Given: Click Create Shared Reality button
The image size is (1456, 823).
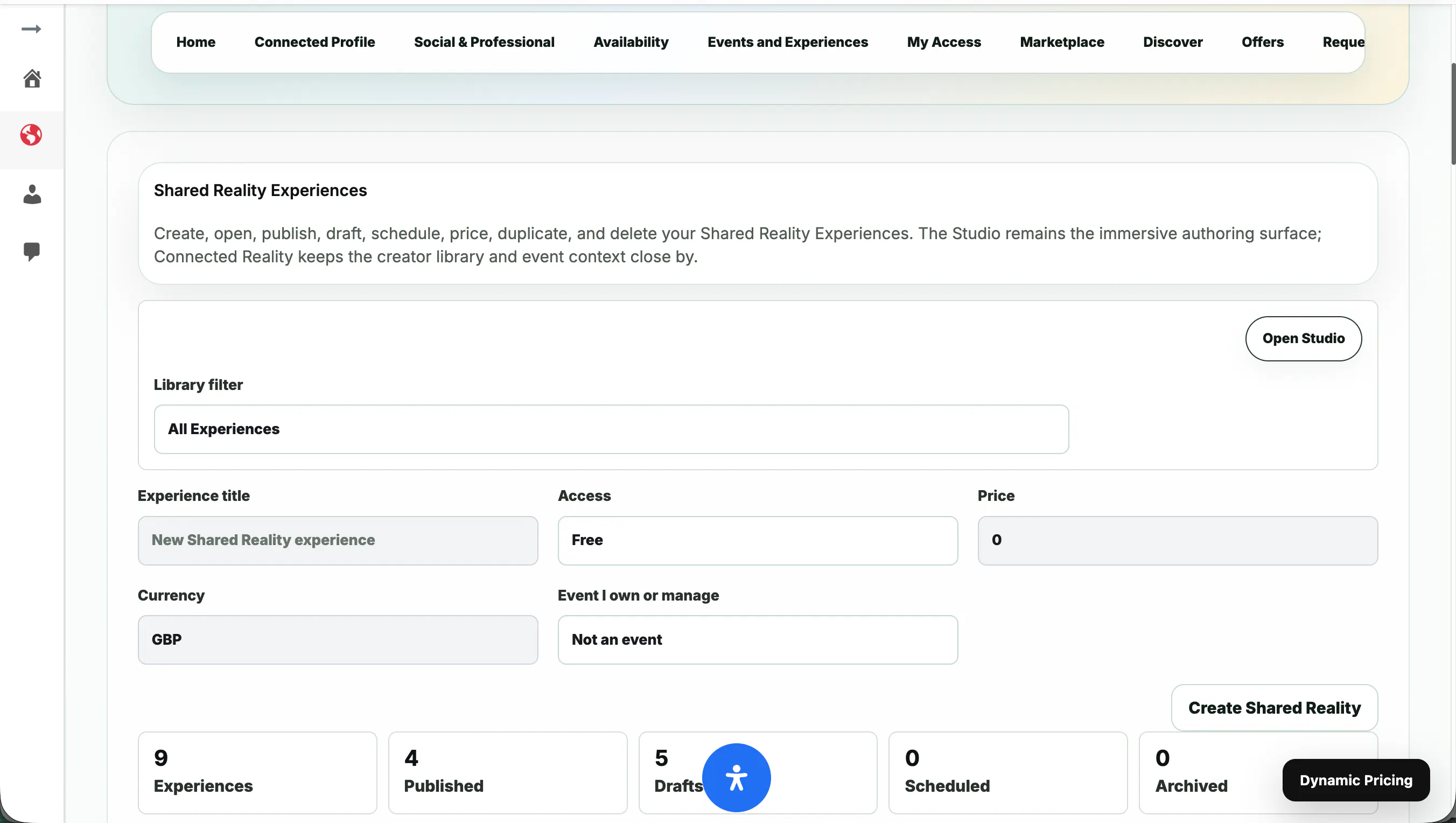Looking at the screenshot, I should point(1274,708).
